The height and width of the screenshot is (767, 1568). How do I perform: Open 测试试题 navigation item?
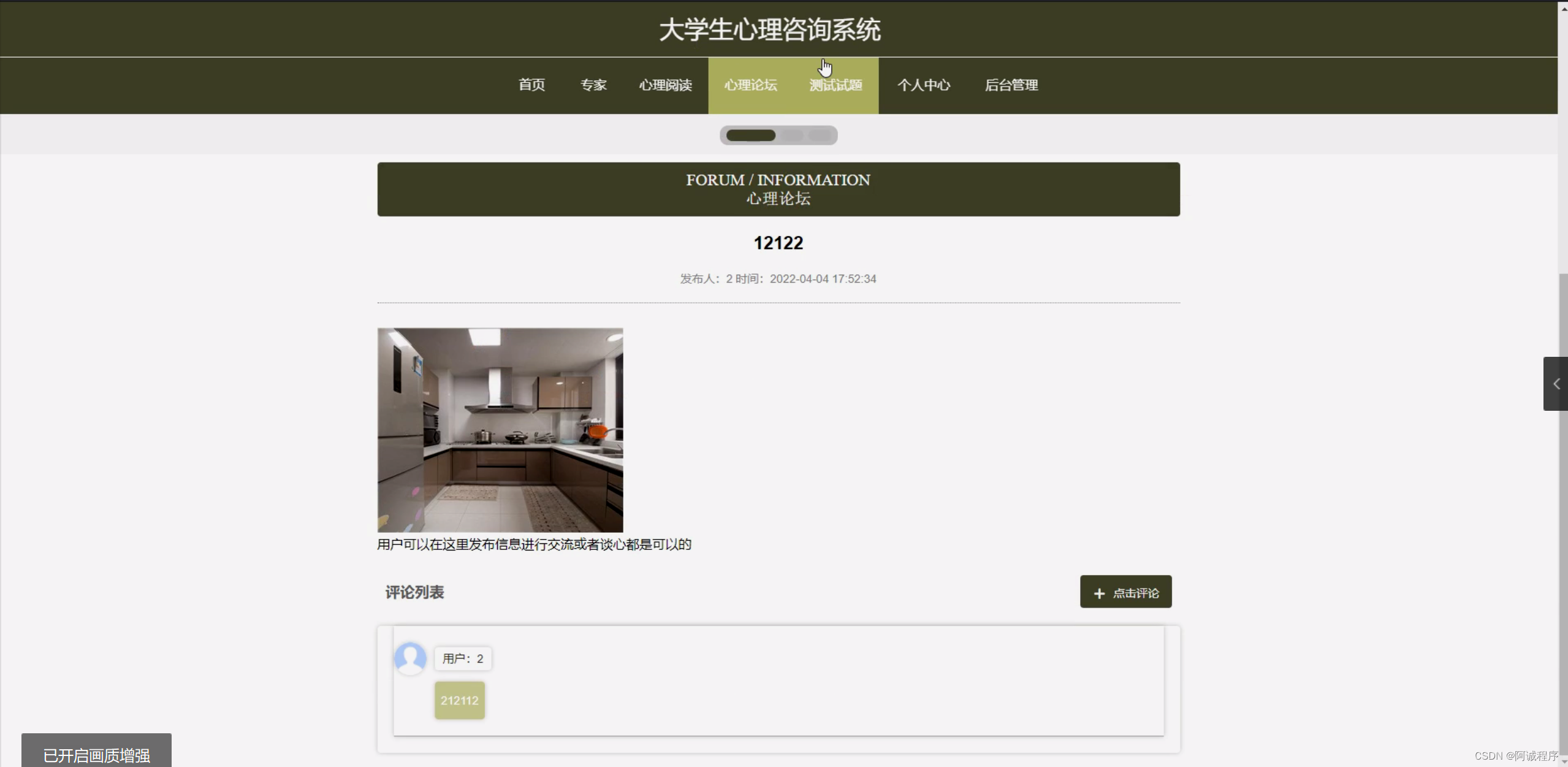pos(835,85)
